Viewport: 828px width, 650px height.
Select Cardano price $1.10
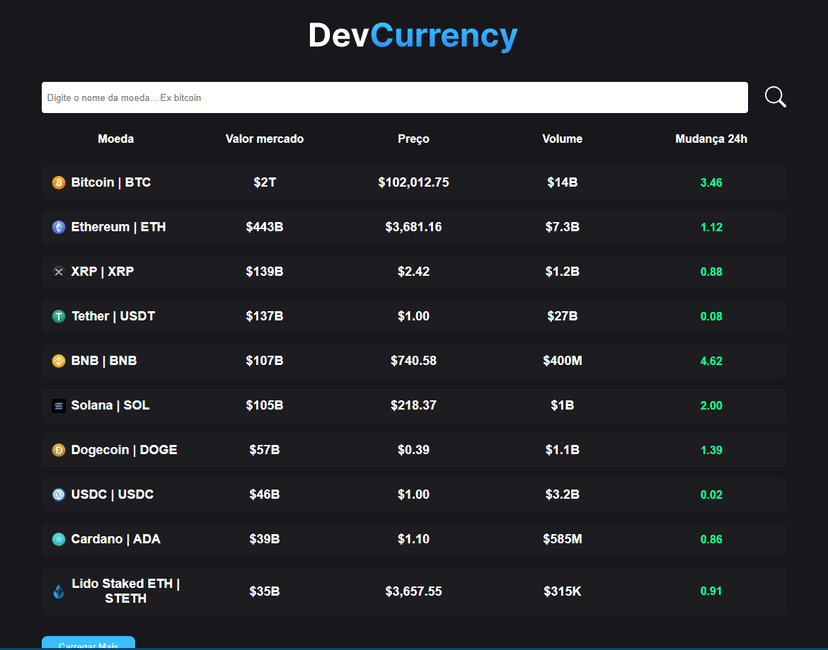click(x=413, y=539)
